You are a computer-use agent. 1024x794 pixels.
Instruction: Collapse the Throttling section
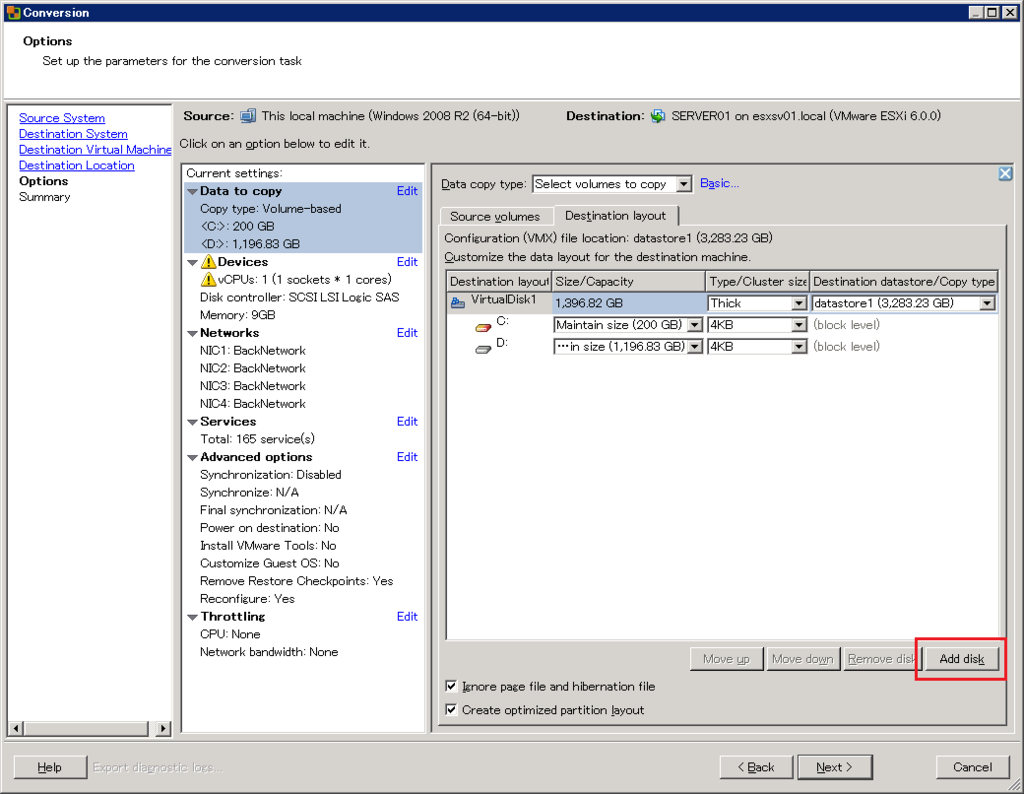(193, 617)
